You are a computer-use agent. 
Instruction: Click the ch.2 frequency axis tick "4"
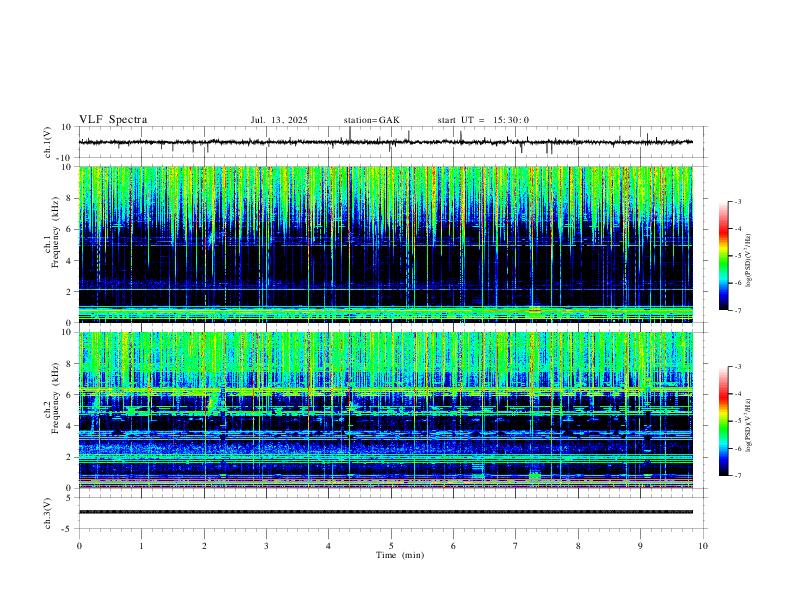pyautogui.click(x=70, y=426)
